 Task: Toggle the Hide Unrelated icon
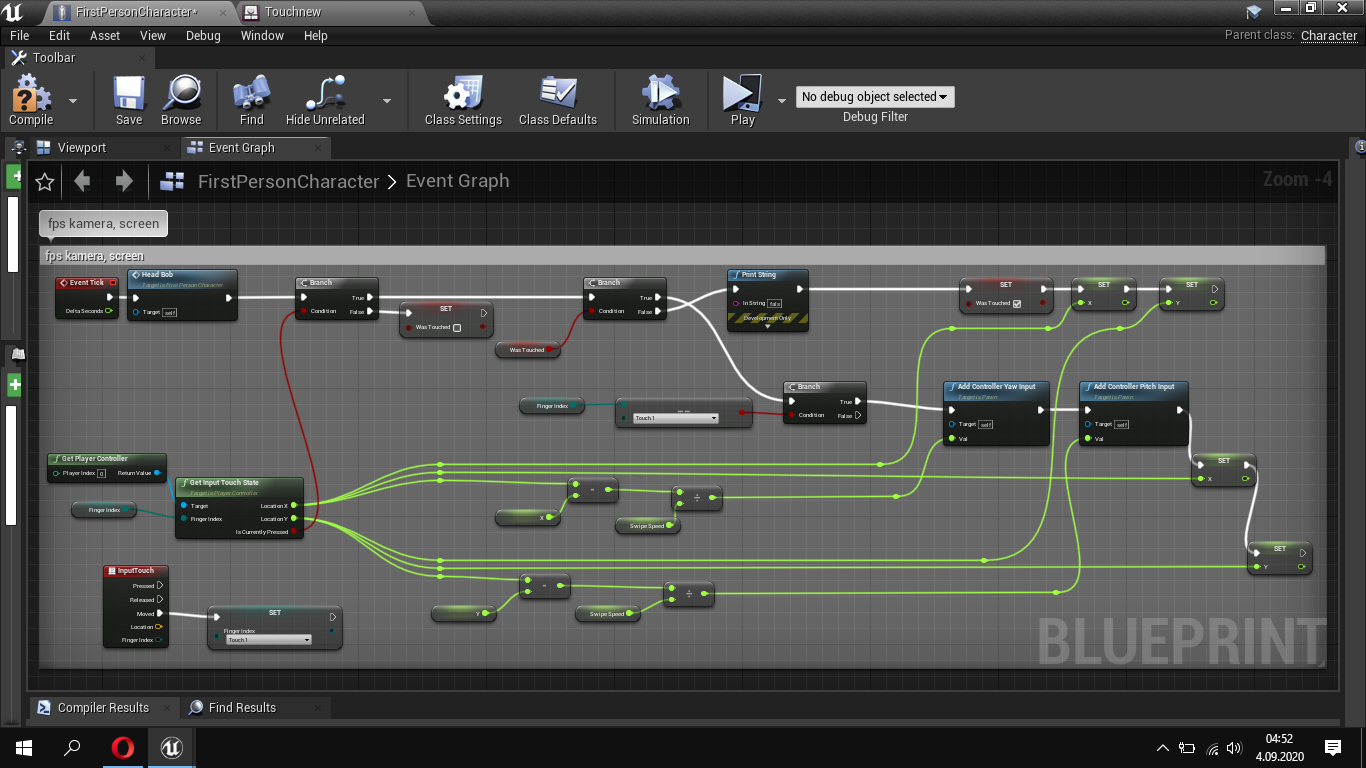pyautogui.click(x=325, y=93)
